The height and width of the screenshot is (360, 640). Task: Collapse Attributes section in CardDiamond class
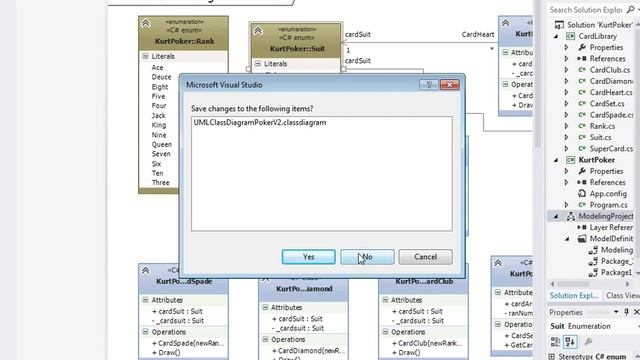(265, 307)
